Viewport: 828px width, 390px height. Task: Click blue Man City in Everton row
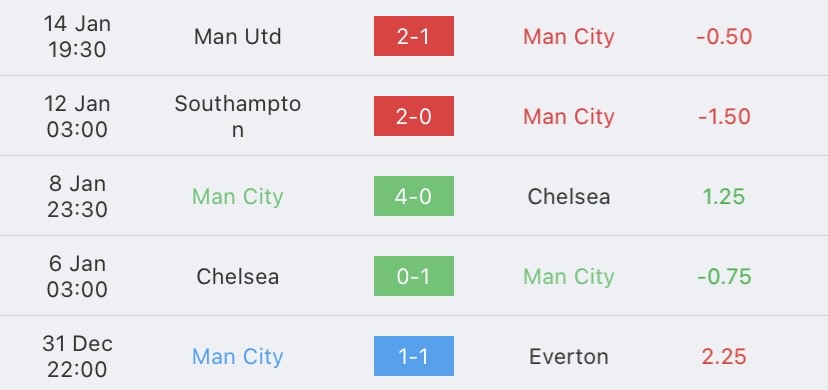pos(238,357)
